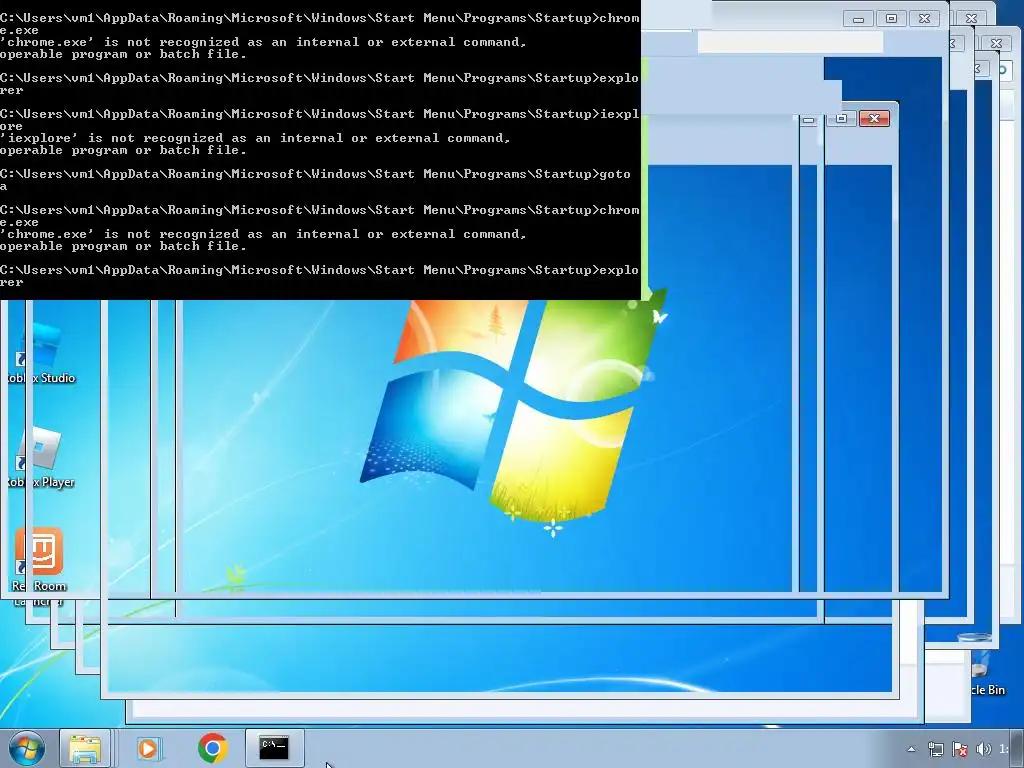Show hidden system tray icons
1024x768 pixels.
[912, 749]
